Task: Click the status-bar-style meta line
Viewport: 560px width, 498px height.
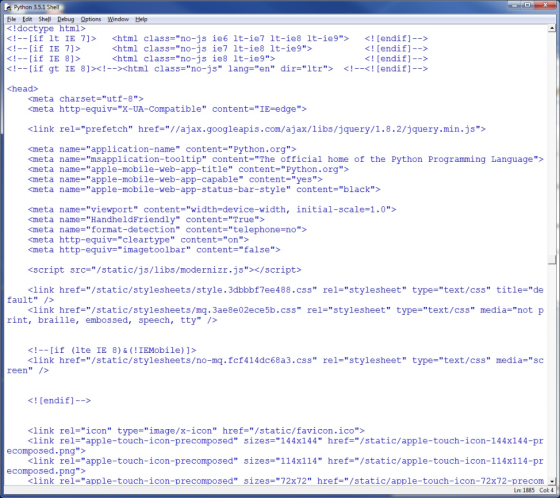Action: point(204,189)
